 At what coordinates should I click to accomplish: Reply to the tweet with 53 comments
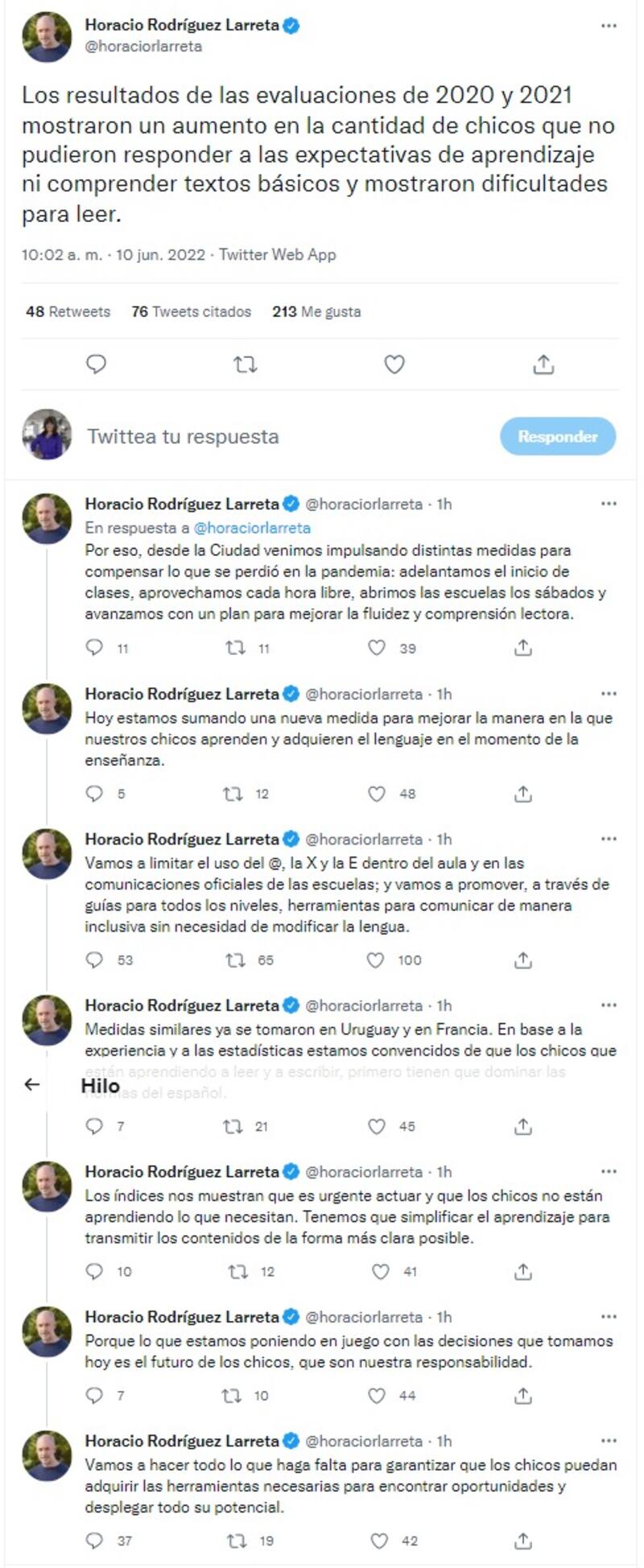[x=95, y=960]
